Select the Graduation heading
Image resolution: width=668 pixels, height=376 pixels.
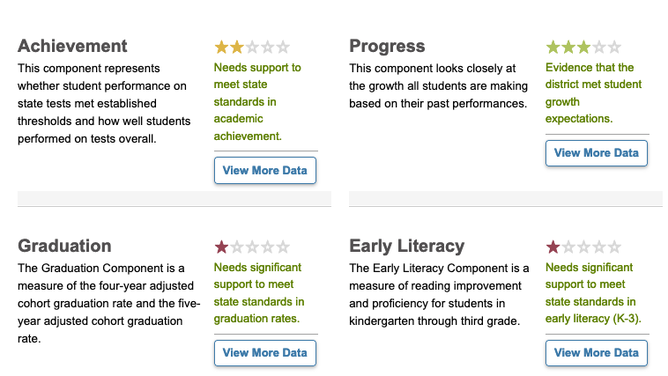pos(64,246)
